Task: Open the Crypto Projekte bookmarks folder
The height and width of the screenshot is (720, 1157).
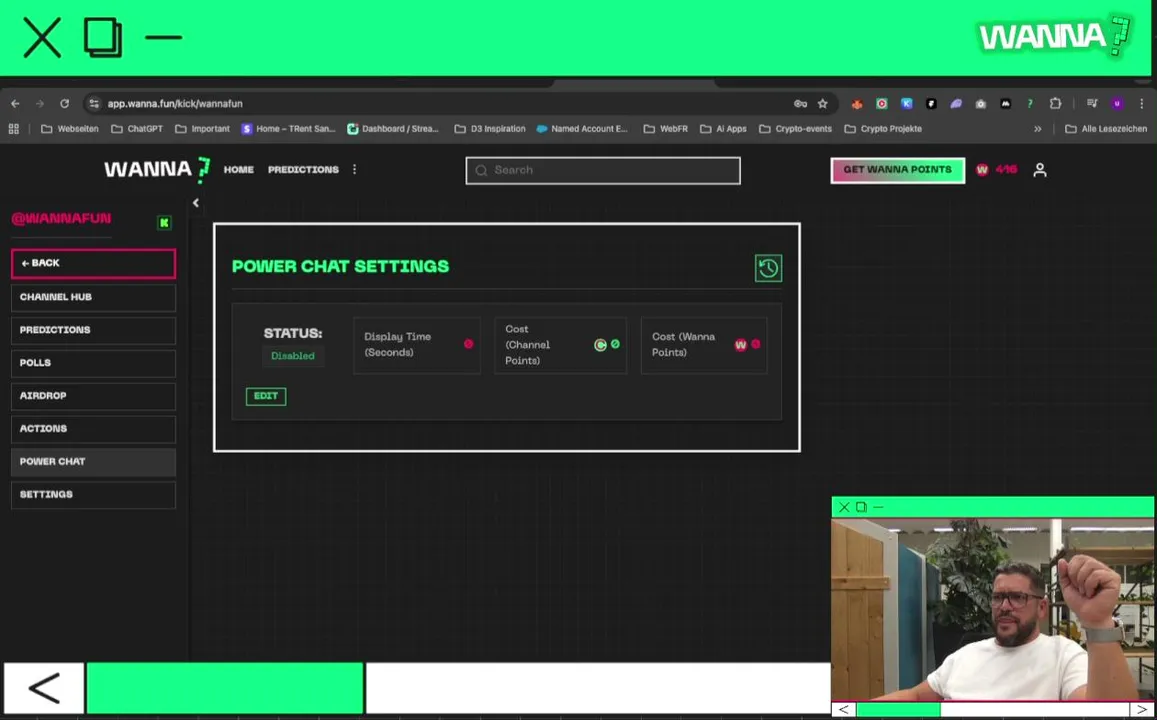Action: click(x=883, y=129)
